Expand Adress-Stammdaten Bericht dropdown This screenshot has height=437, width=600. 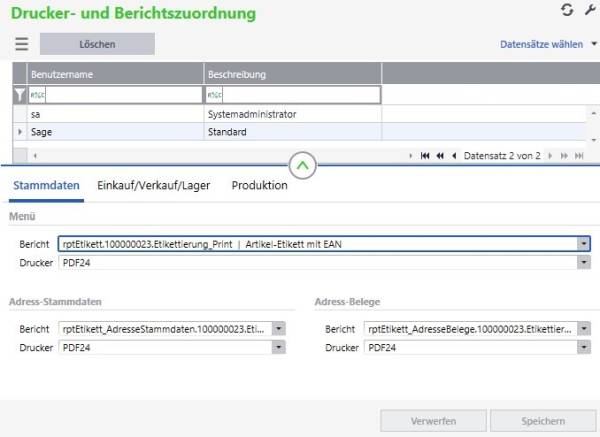[x=279, y=329]
